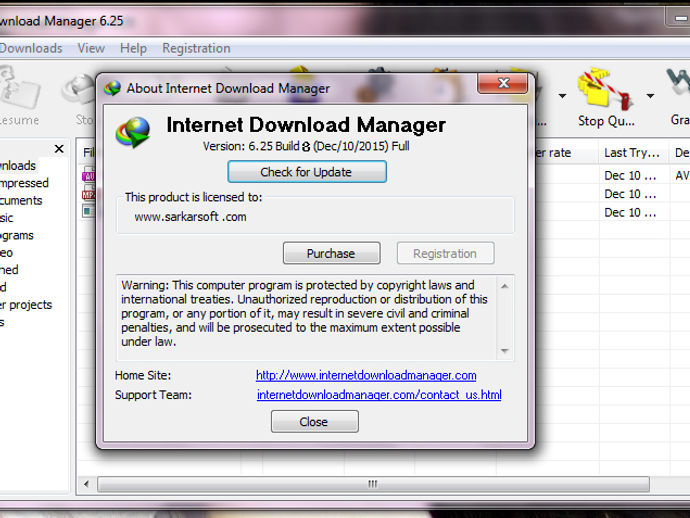Select the Video category
690x518 pixels.
pos(7,253)
